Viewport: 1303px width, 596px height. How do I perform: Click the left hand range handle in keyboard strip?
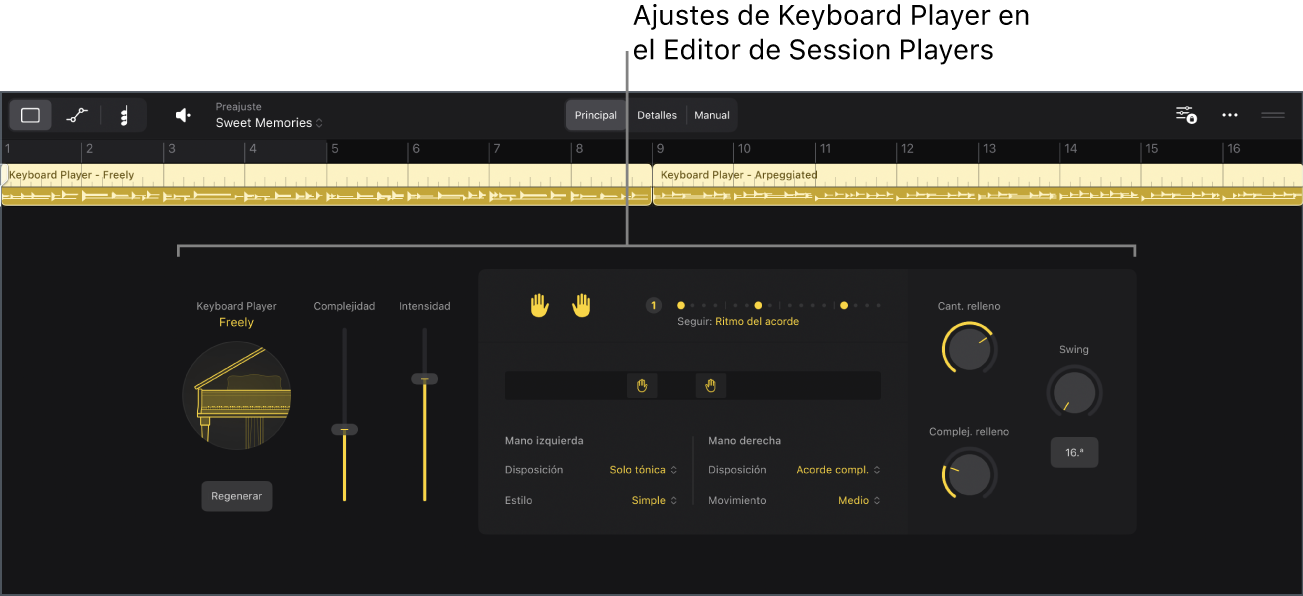[x=642, y=385]
